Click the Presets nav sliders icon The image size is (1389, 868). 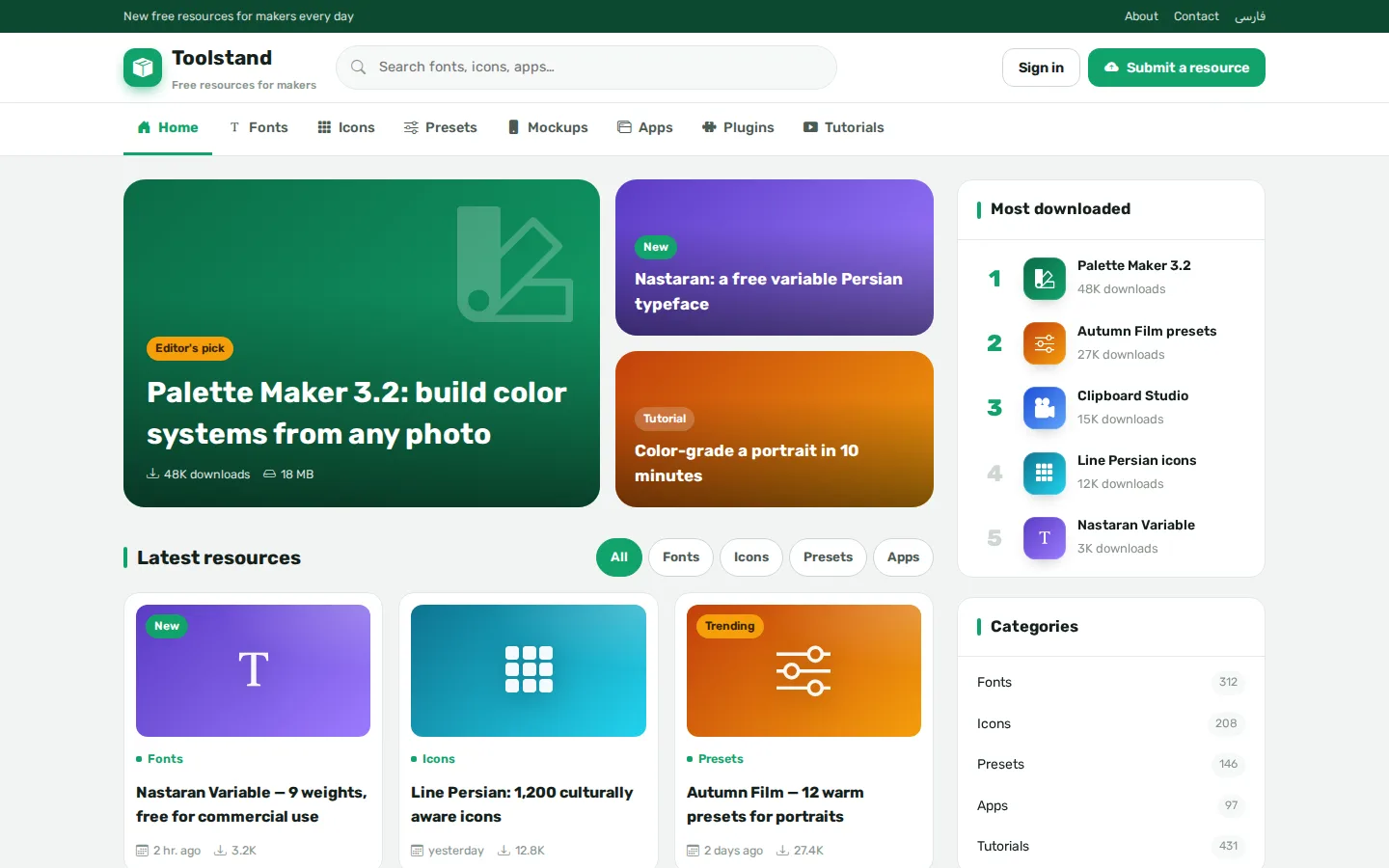[x=411, y=127]
